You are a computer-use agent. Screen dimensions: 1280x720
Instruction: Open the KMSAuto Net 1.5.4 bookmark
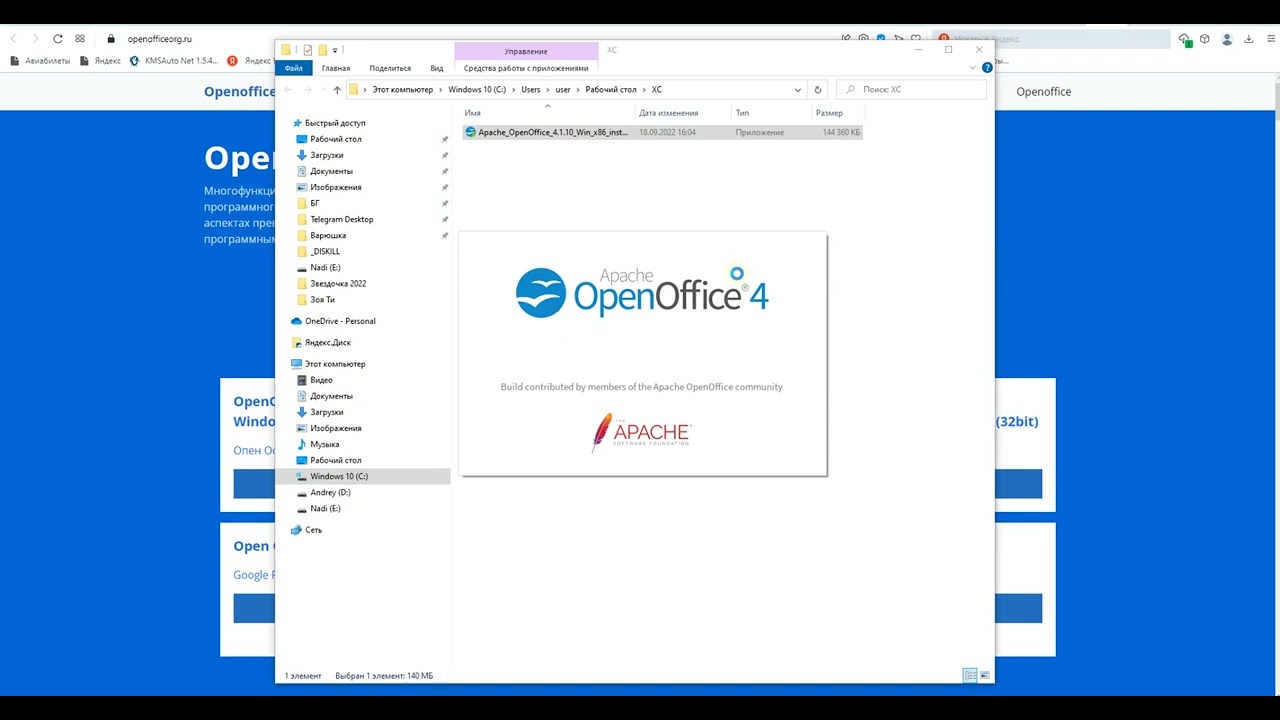pos(174,61)
